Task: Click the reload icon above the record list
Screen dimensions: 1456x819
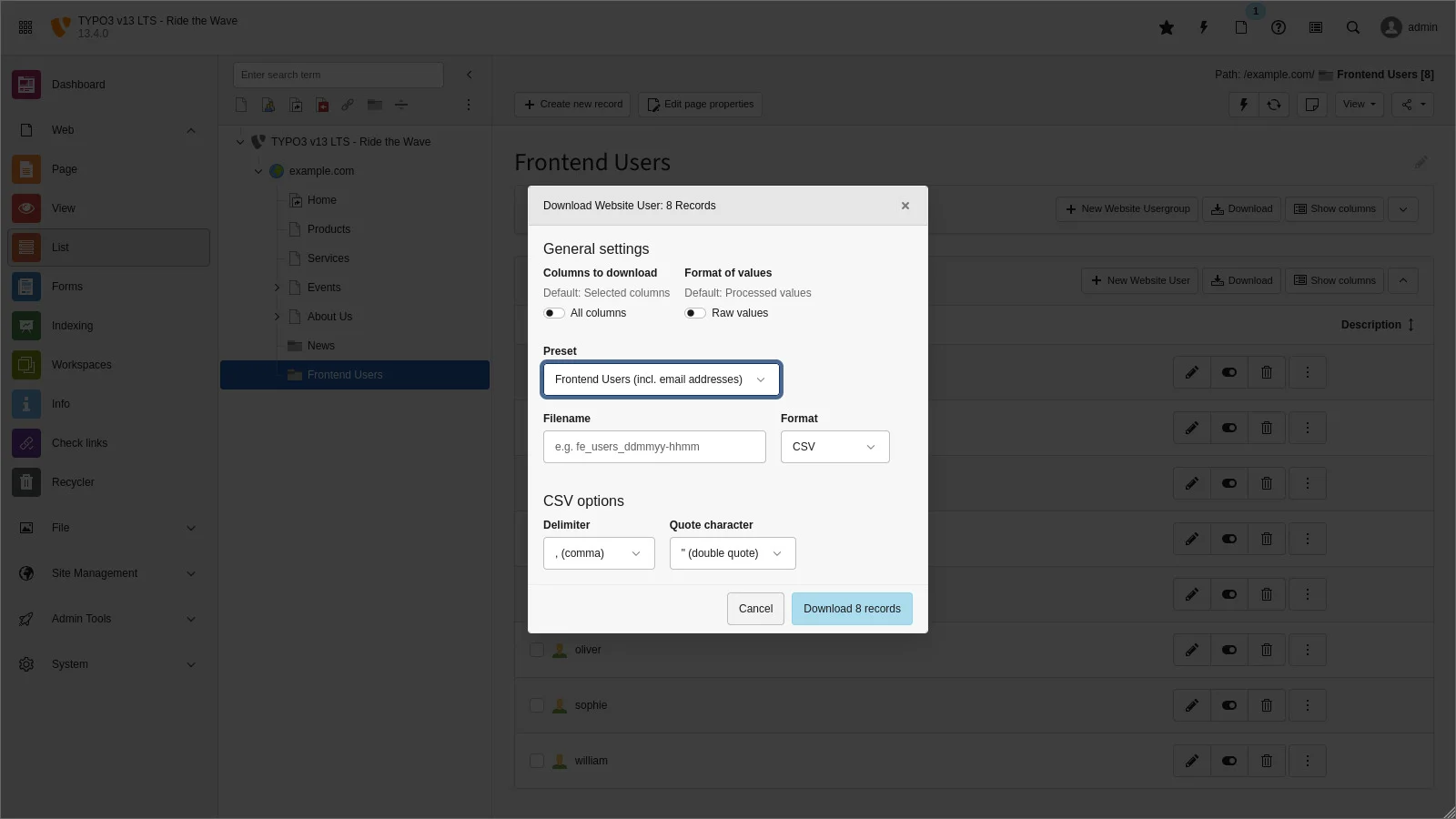Action: pos(1274,105)
